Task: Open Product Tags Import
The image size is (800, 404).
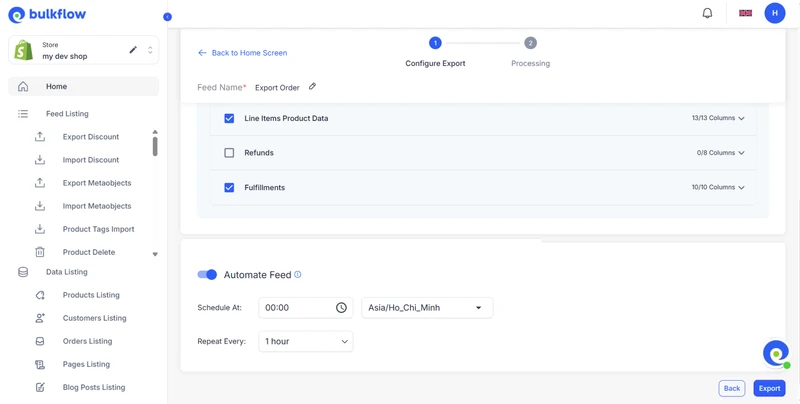Action: (98, 229)
